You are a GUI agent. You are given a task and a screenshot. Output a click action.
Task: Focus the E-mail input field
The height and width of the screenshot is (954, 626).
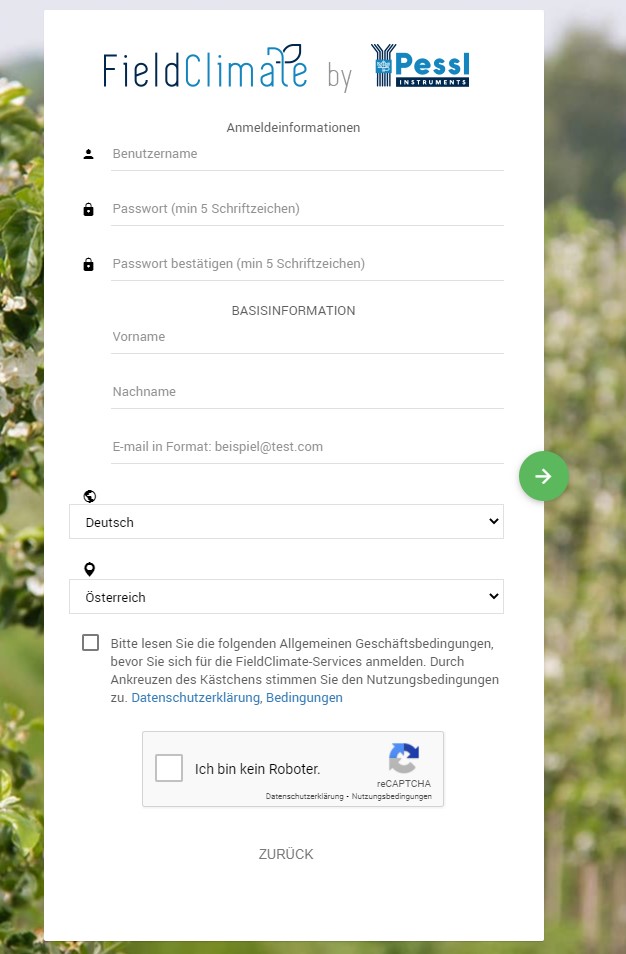(x=307, y=447)
